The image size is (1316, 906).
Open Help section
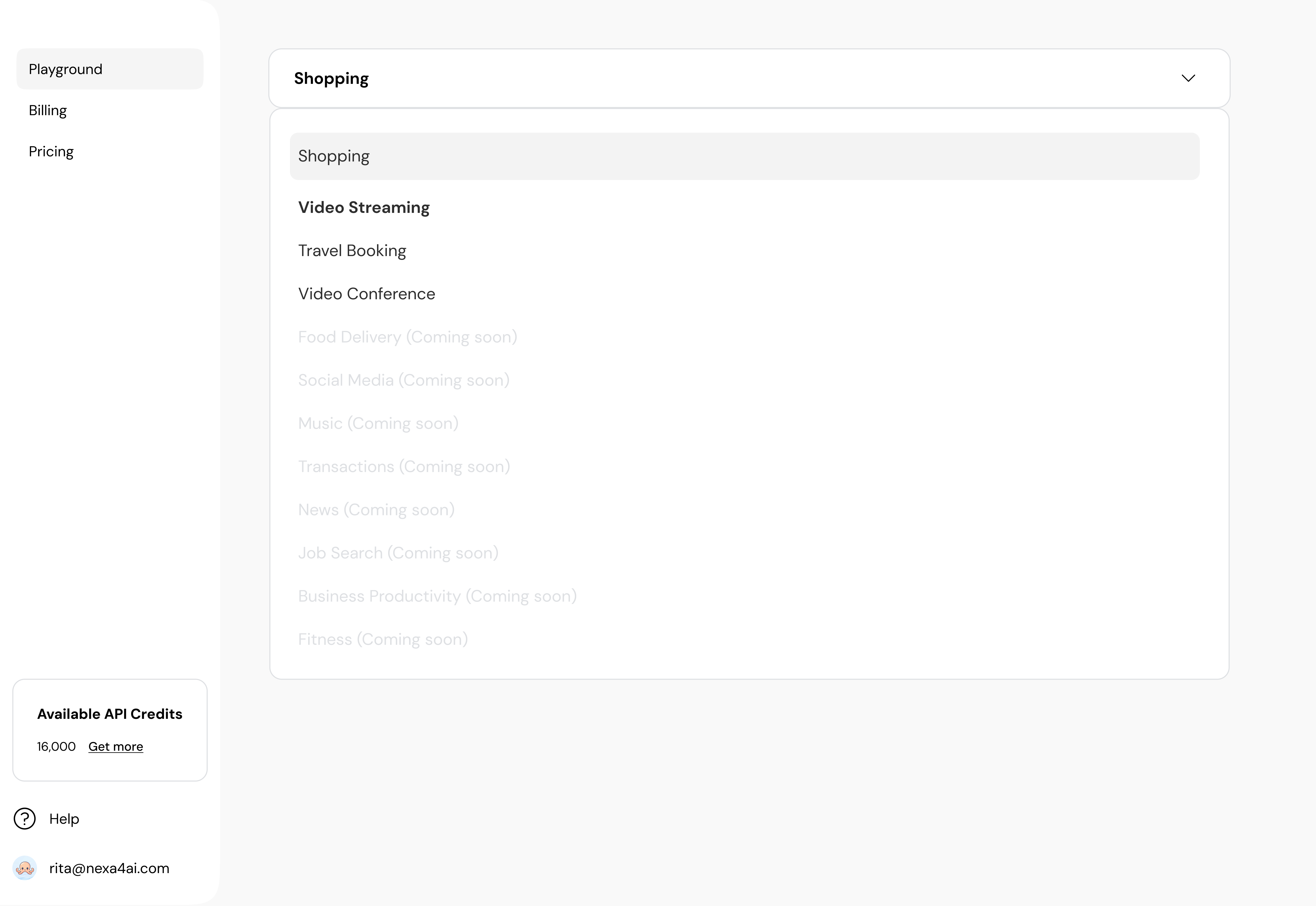[64, 819]
